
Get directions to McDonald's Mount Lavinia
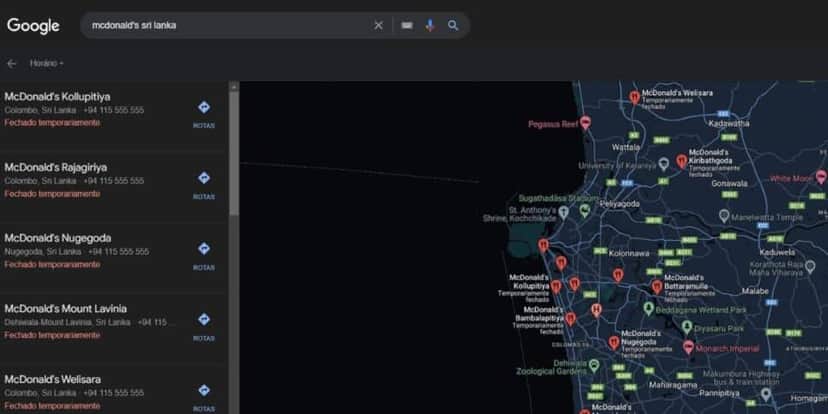[204, 326]
